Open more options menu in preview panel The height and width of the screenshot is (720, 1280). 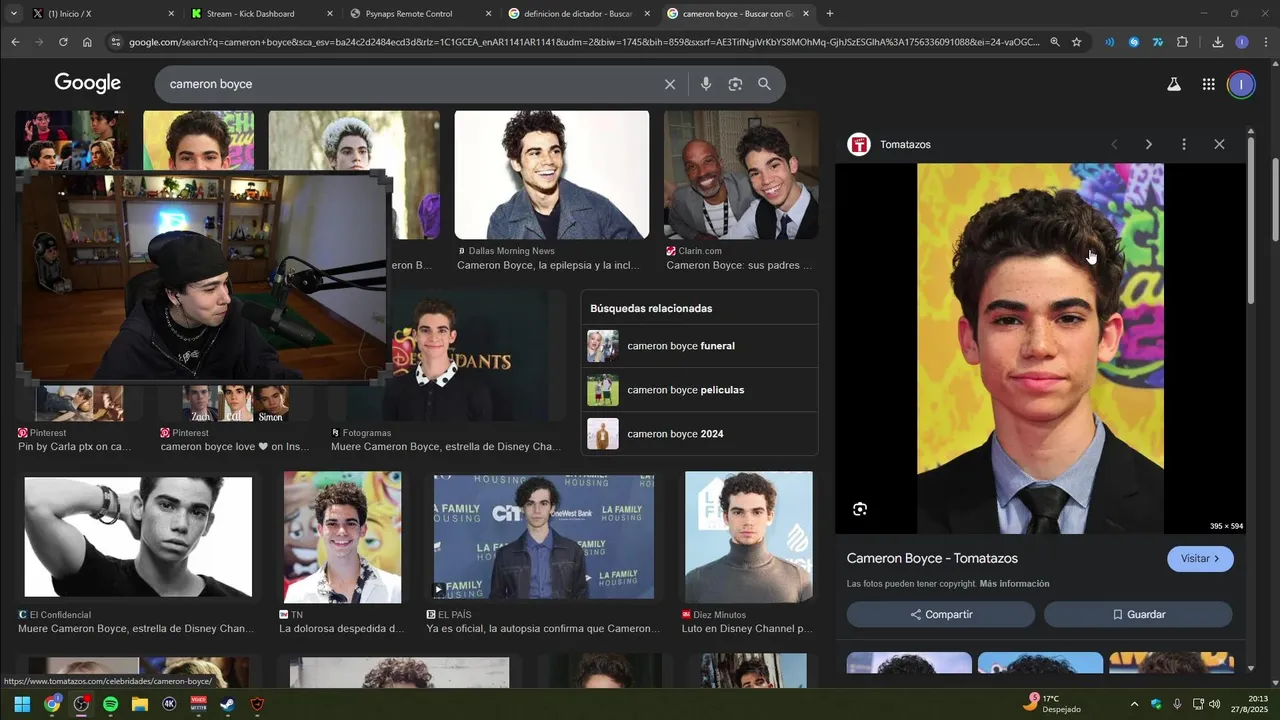[x=1184, y=144]
